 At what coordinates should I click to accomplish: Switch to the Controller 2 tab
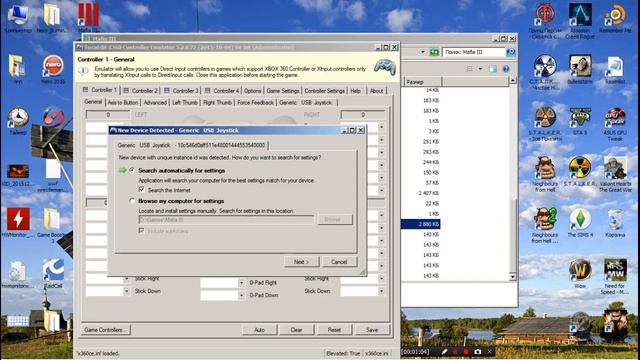pyautogui.click(x=141, y=91)
